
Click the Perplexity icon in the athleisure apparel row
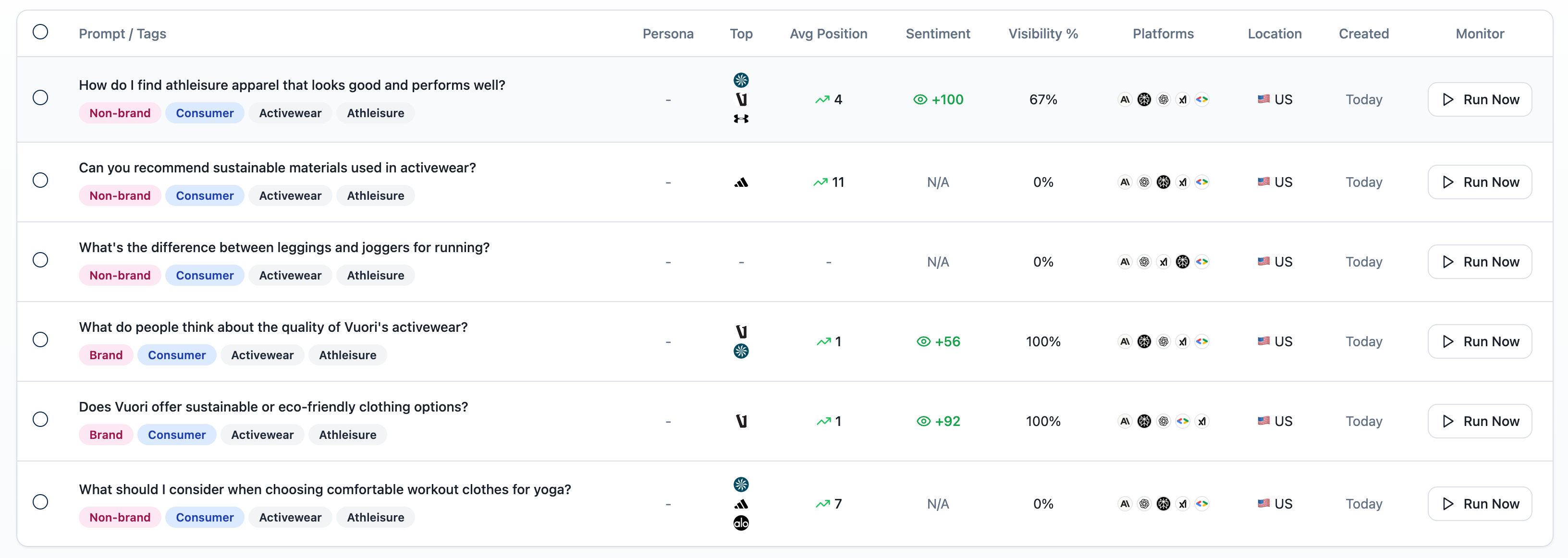tap(1144, 99)
